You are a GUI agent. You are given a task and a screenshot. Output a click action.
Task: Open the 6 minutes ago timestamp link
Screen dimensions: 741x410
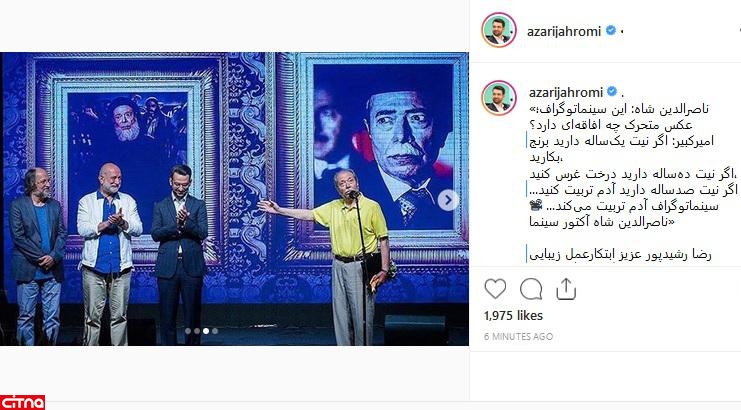pos(518,336)
